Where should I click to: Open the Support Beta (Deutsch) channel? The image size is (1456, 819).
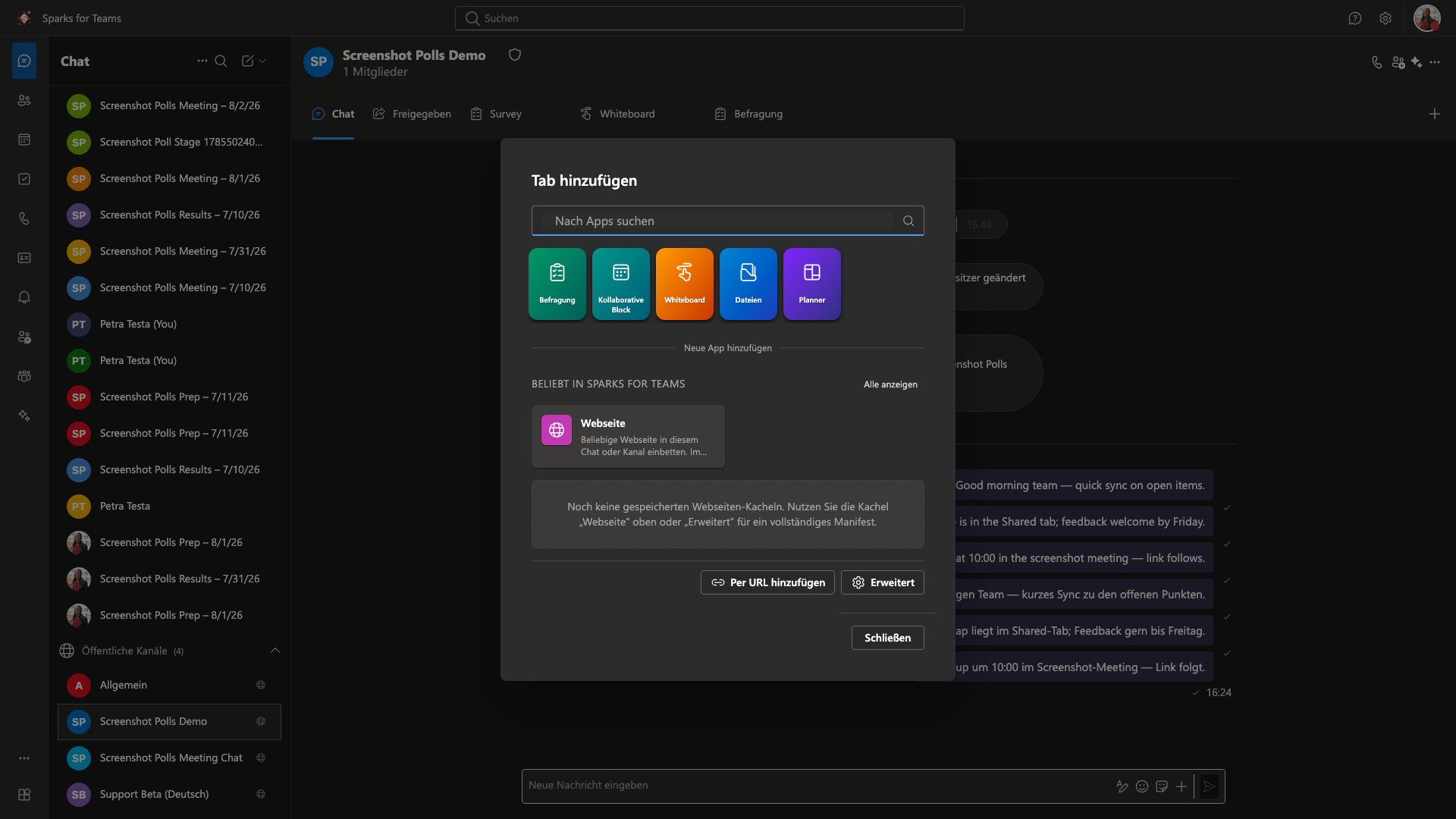click(169, 794)
